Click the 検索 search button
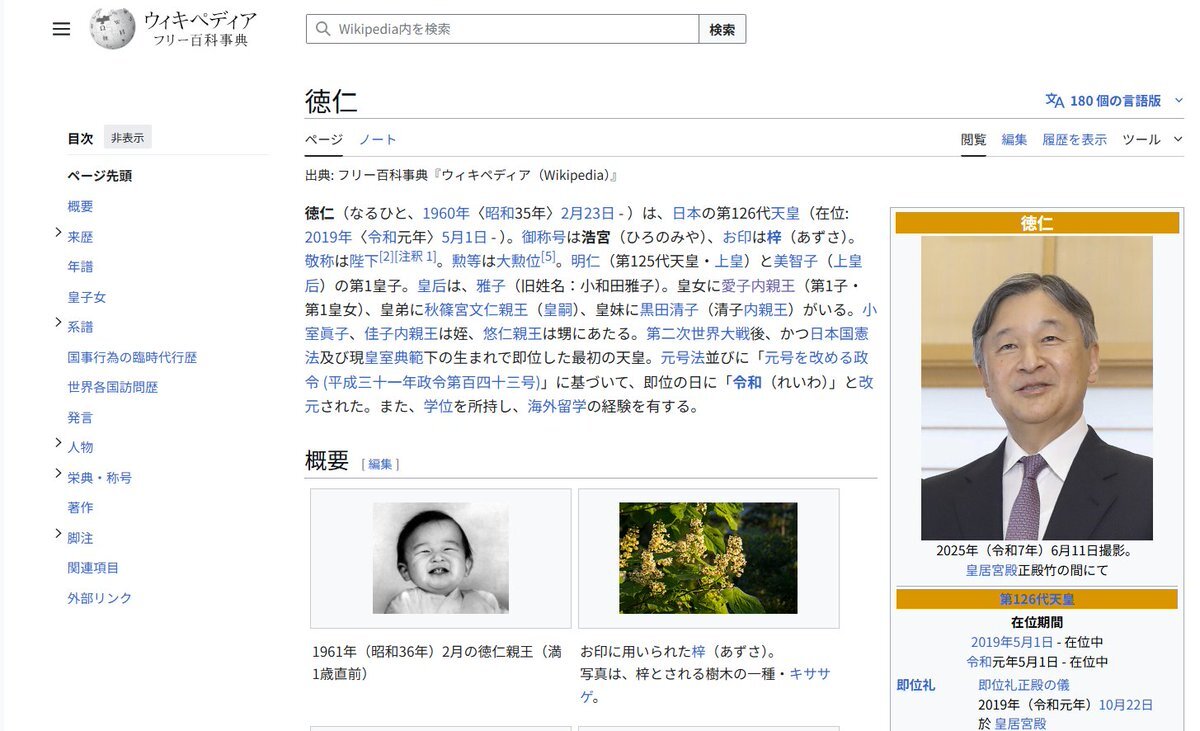1200x731 pixels. [722, 29]
